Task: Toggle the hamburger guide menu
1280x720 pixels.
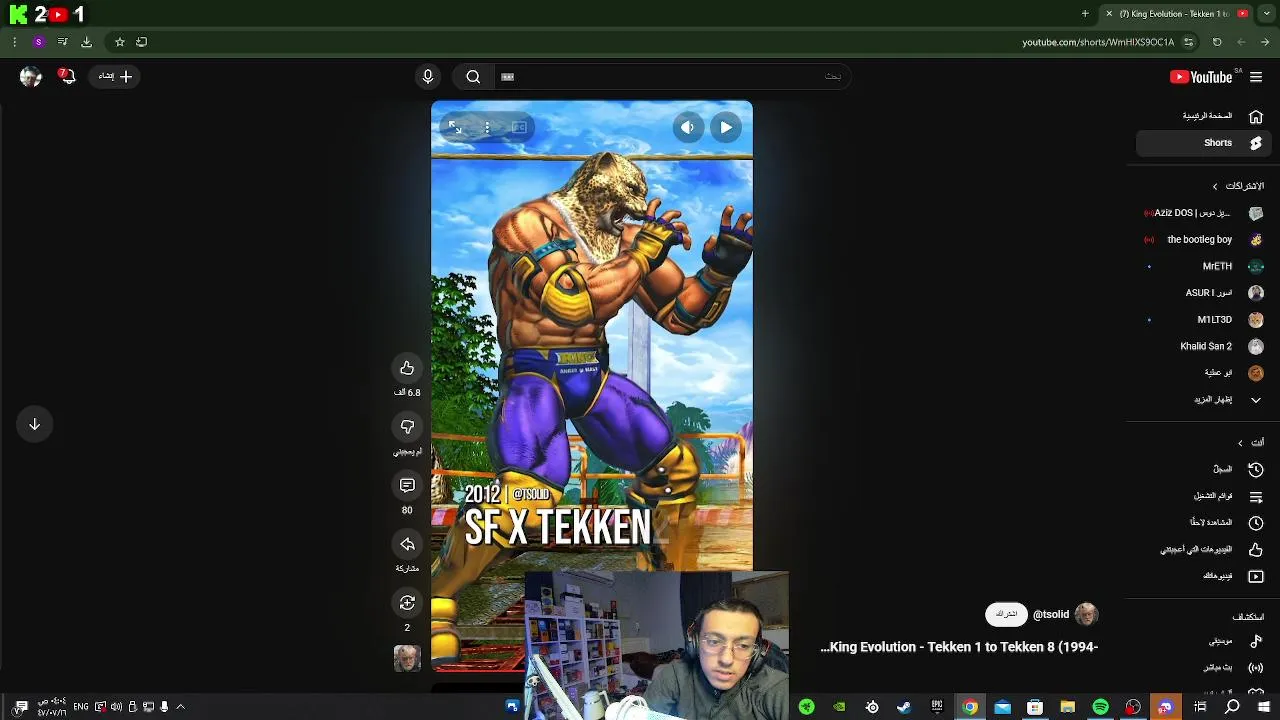Action: point(1256,77)
